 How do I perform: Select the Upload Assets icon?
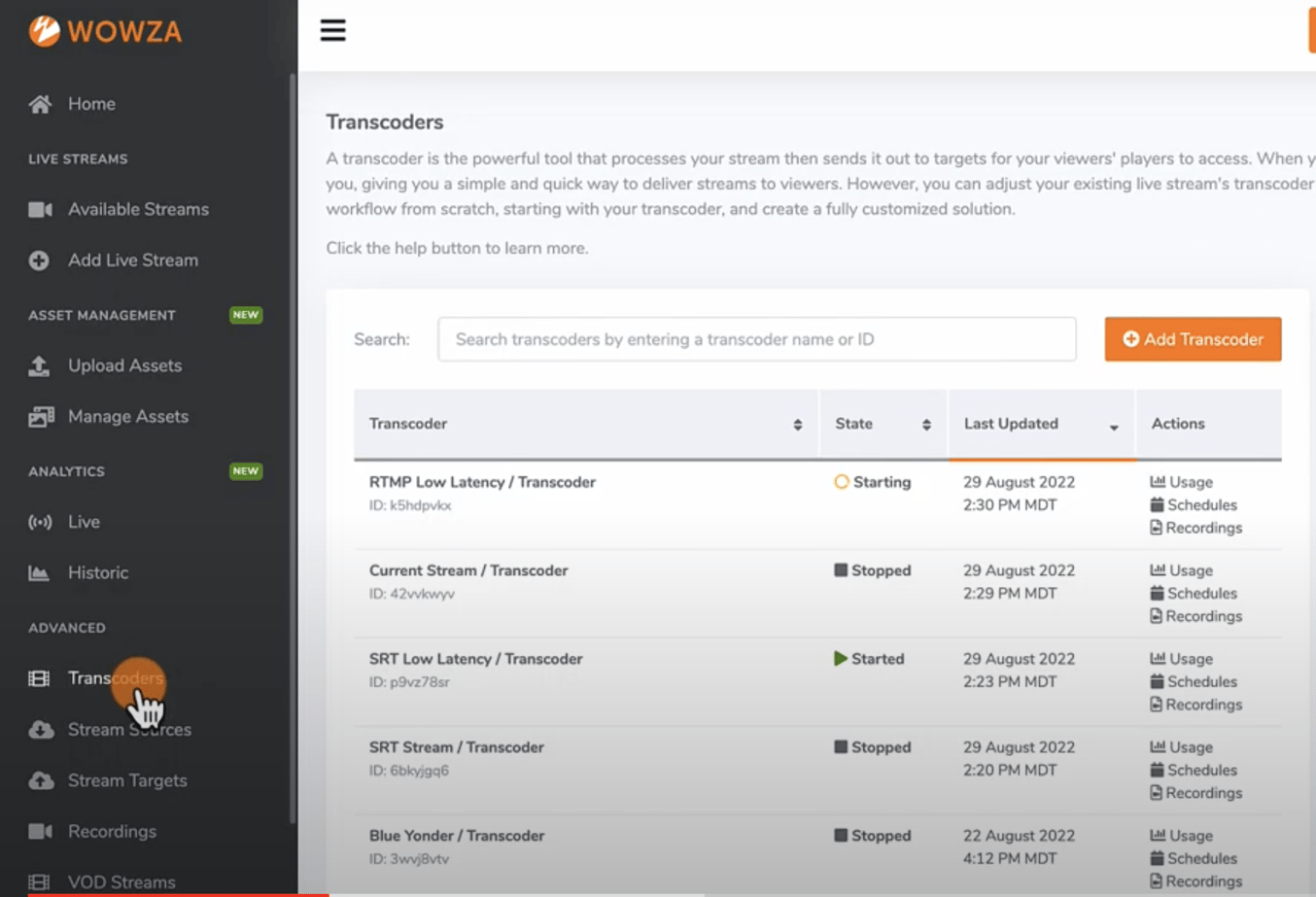39,365
